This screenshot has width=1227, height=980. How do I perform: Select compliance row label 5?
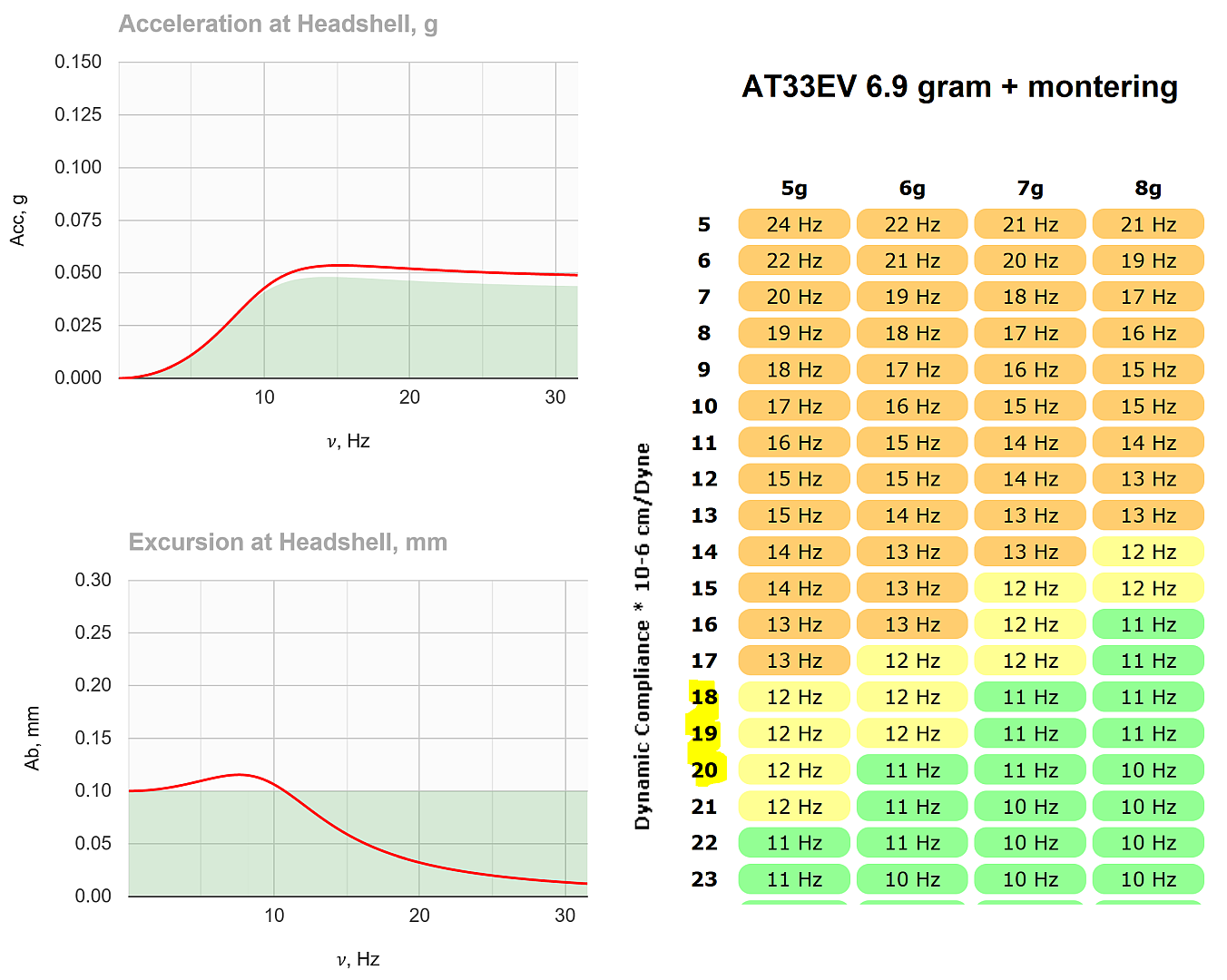704,224
